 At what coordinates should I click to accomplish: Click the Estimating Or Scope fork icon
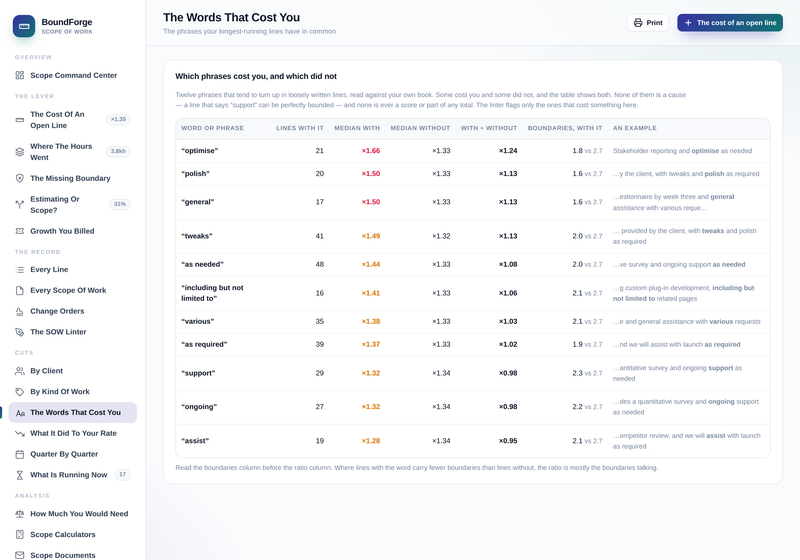click(19, 205)
